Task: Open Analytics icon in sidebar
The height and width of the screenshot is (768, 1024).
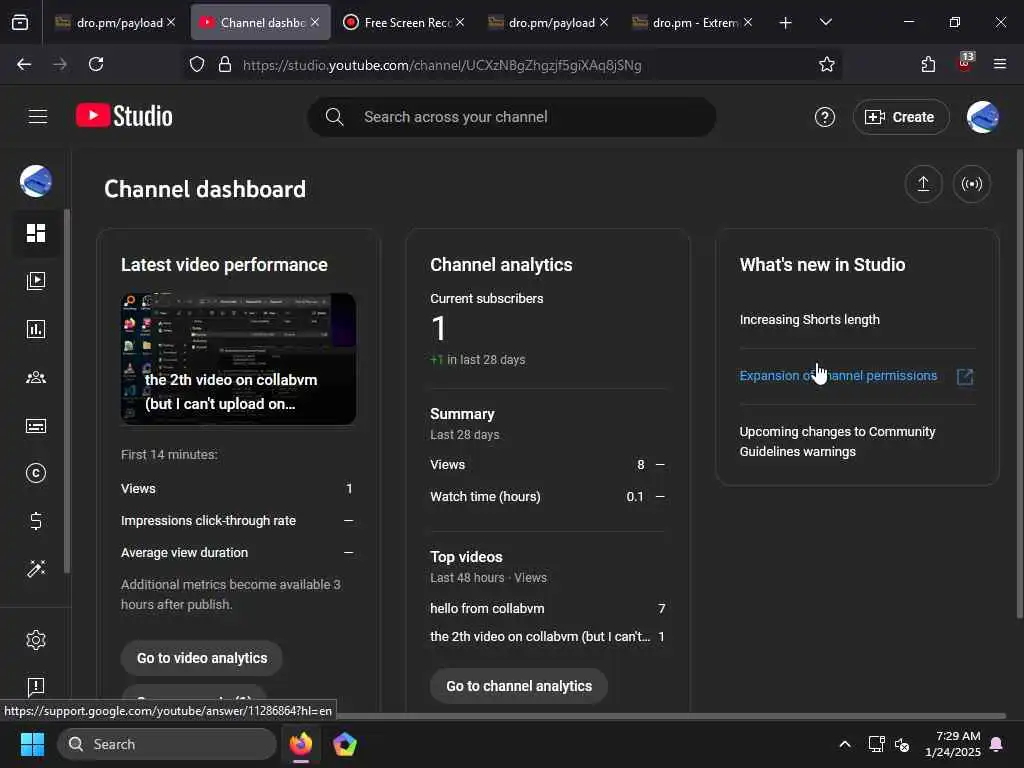Action: click(x=36, y=329)
